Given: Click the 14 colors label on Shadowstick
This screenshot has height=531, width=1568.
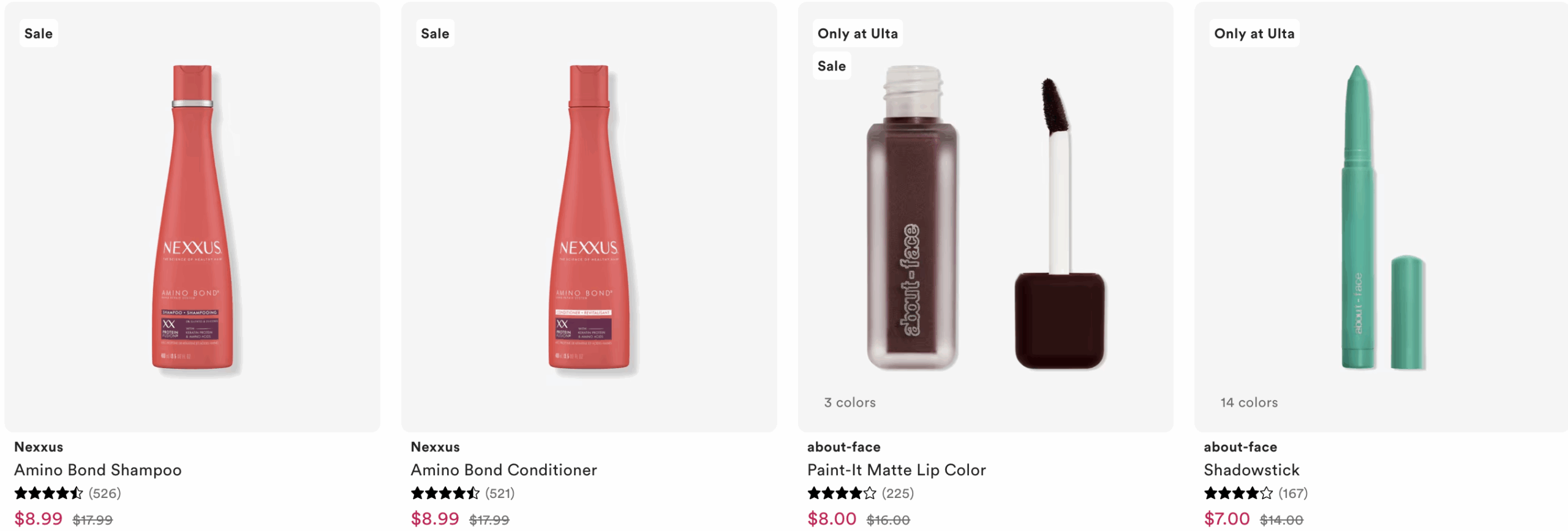Looking at the screenshot, I should pos(1249,402).
